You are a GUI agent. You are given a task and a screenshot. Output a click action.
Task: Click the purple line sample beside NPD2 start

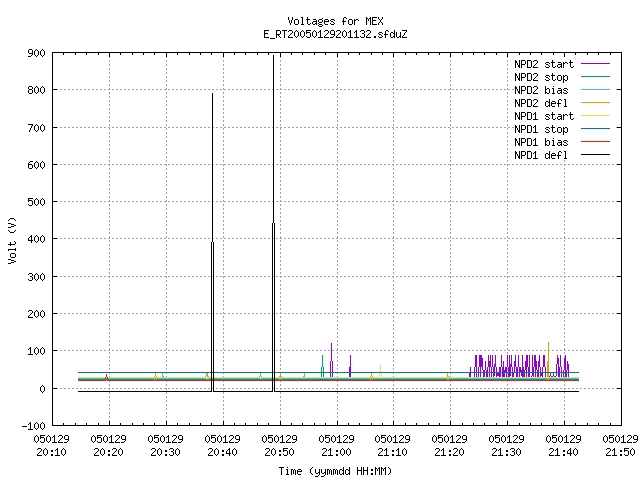595,64
